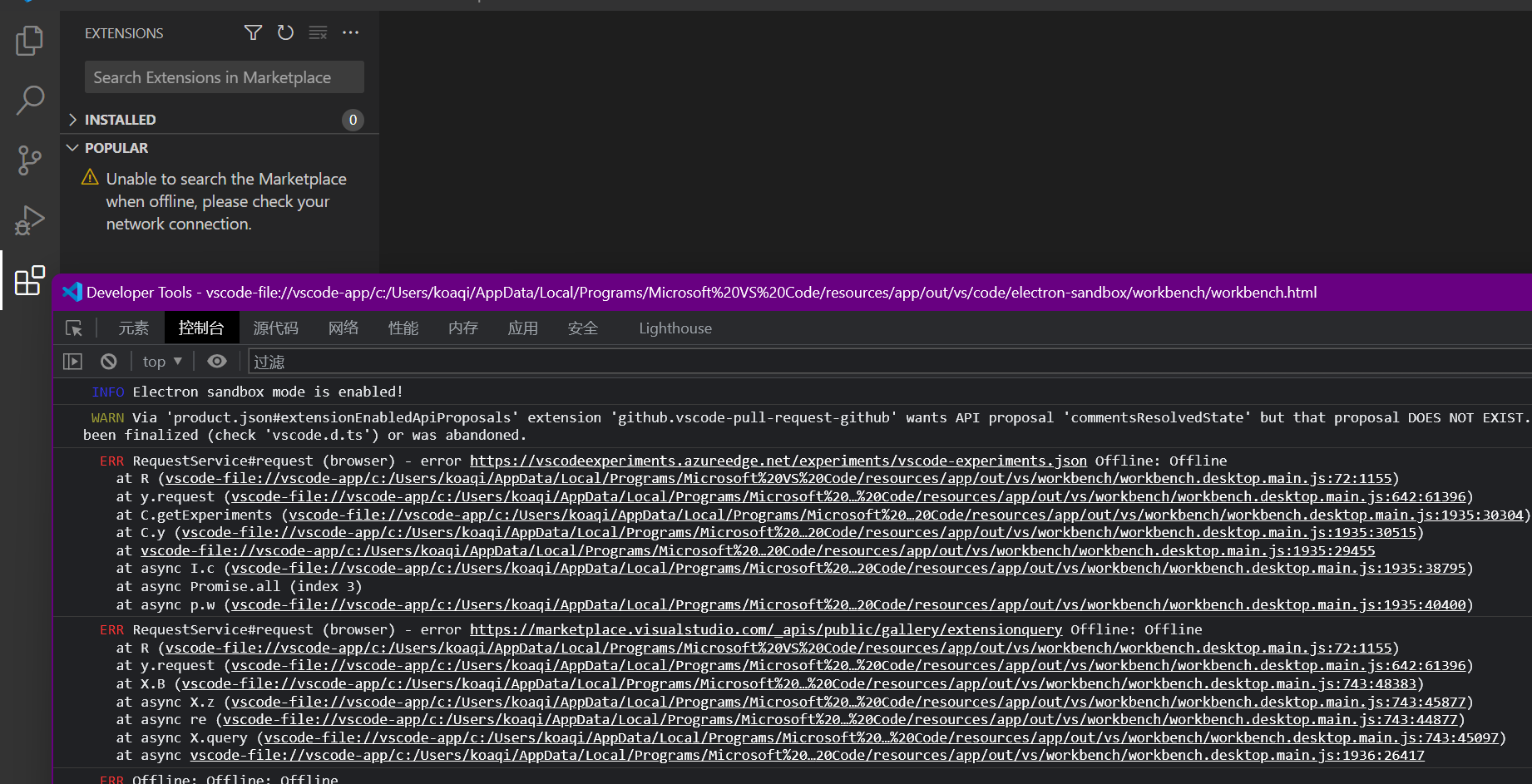This screenshot has width=1532, height=784.
Task: Open the Lighthouse tab in DevTools
Action: (x=675, y=328)
